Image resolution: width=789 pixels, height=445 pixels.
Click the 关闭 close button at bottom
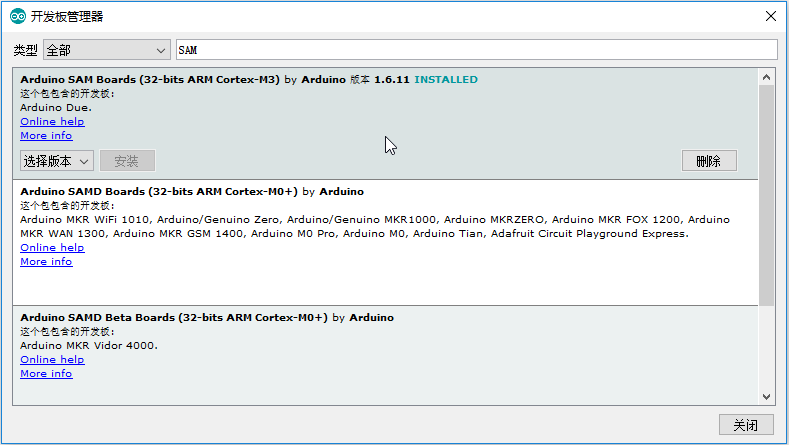(746, 425)
